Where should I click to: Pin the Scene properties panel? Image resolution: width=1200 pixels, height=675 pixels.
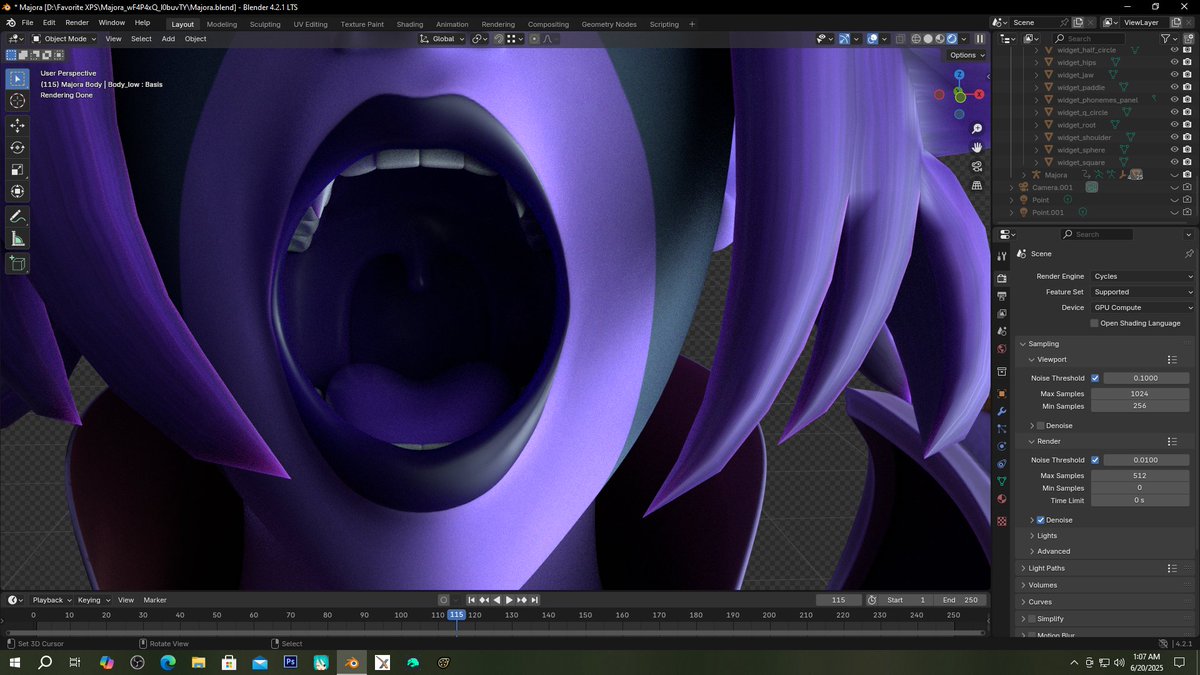[1188, 254]
